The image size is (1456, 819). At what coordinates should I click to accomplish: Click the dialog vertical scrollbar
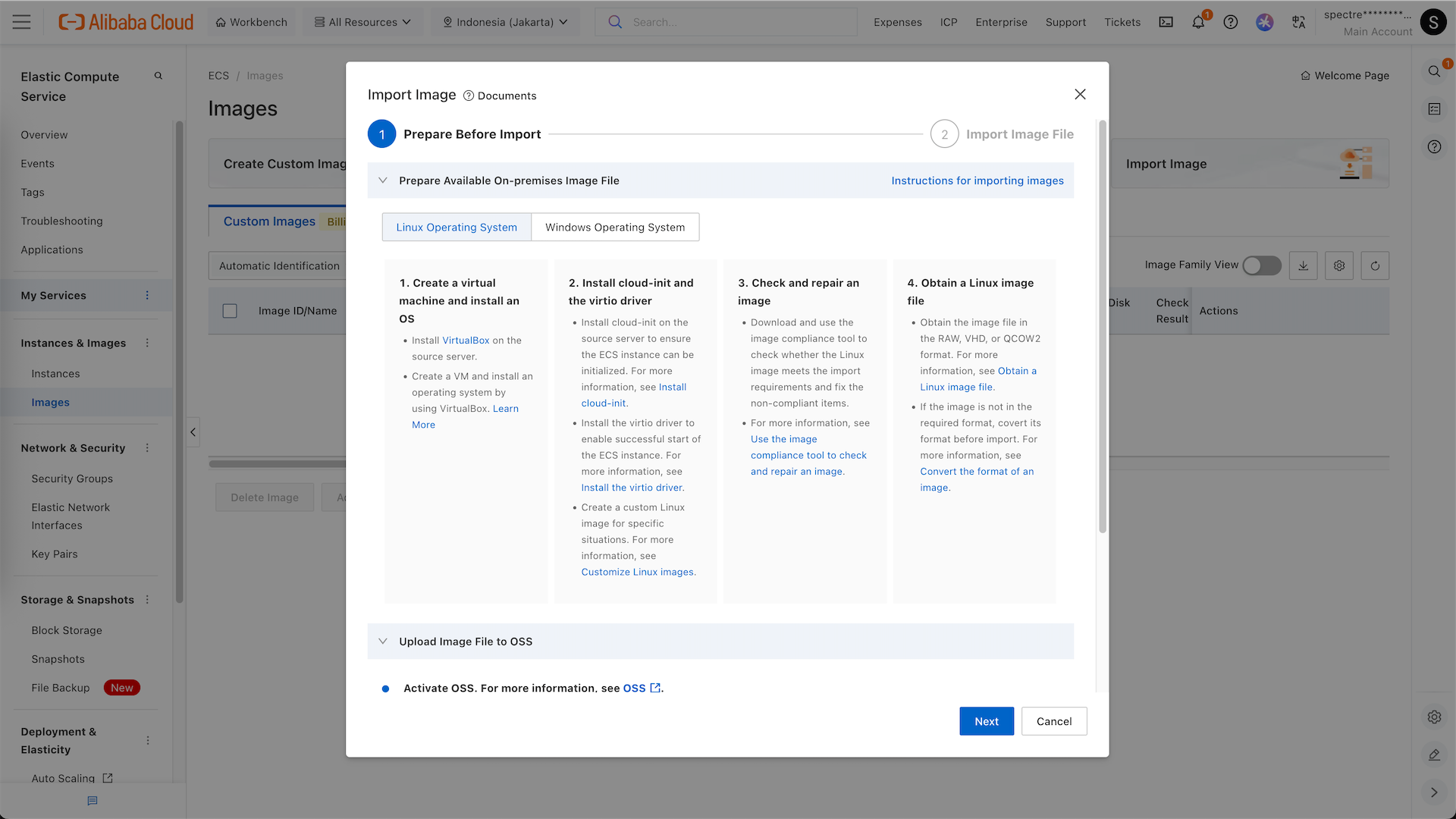coord(1103,326)
